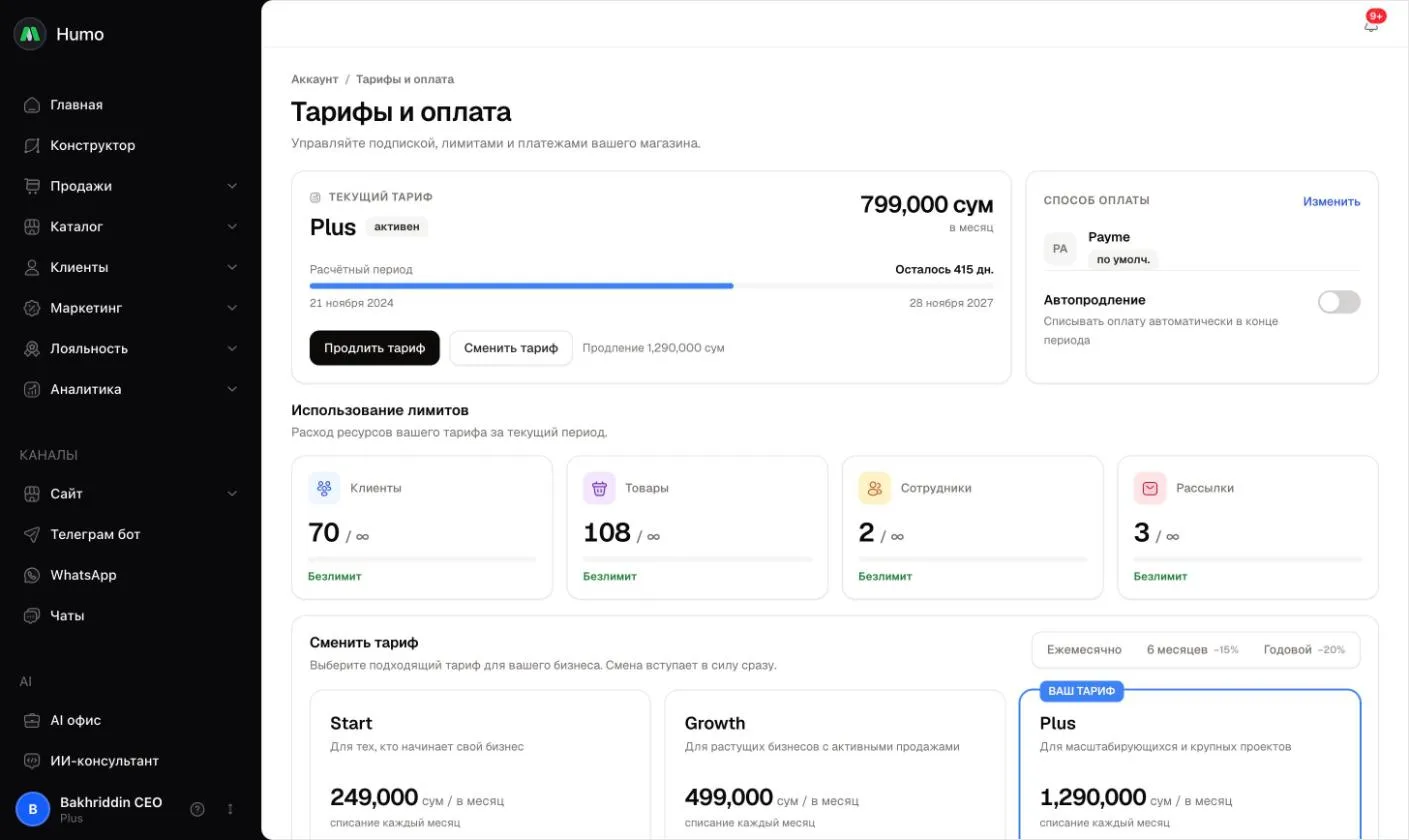Click the Рассылки mail card icon
1409x840 pixels.
tap(1150, 488)
